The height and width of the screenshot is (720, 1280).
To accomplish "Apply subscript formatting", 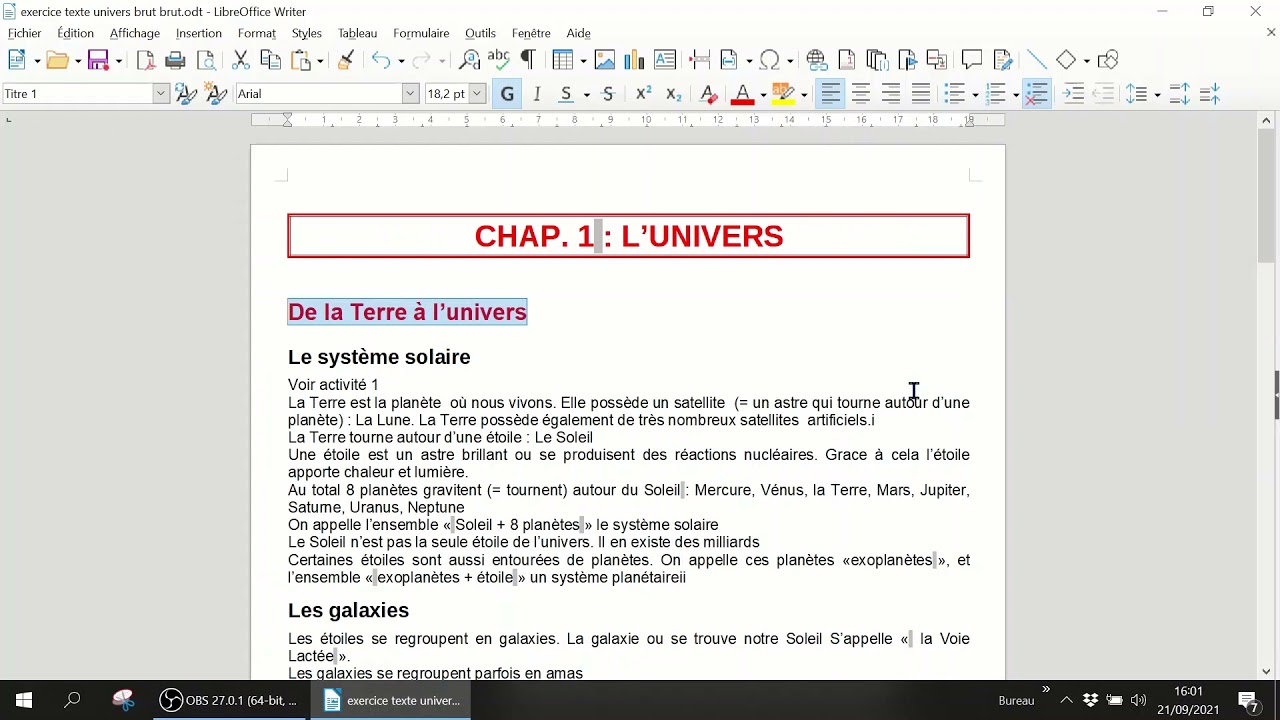I will (x=673, y=94).
